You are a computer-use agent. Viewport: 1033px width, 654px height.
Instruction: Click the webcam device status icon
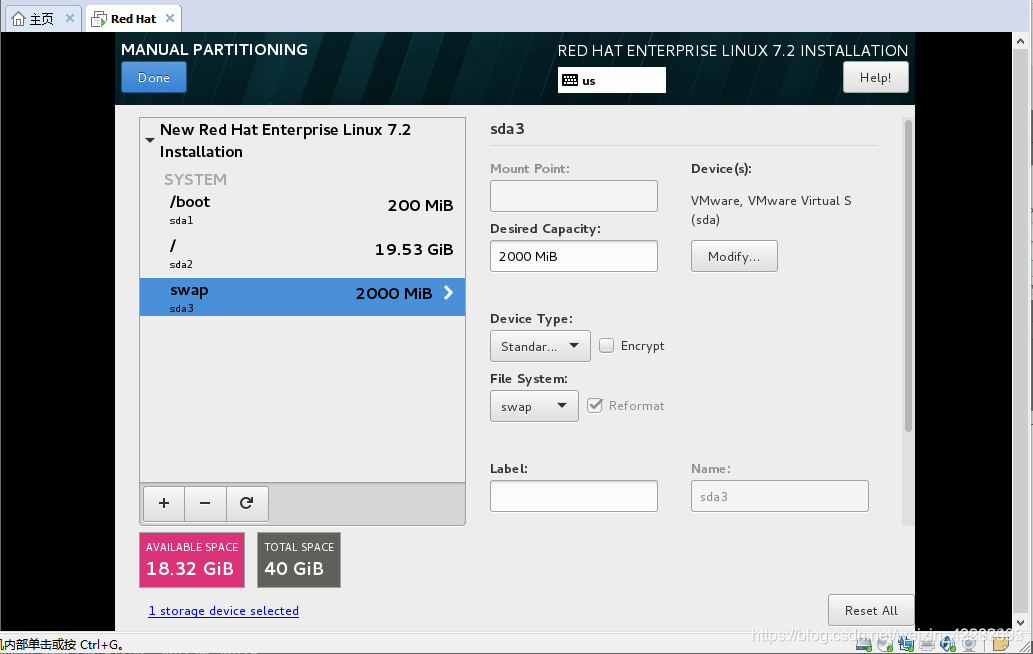point(969,643)
